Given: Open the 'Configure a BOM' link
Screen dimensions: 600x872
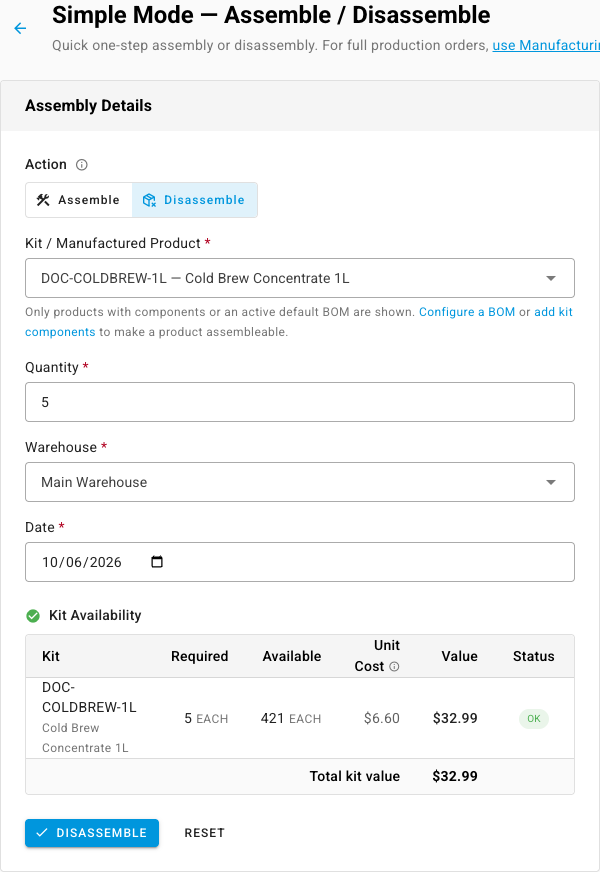Looking at the screenshot, I should (467, 312).
